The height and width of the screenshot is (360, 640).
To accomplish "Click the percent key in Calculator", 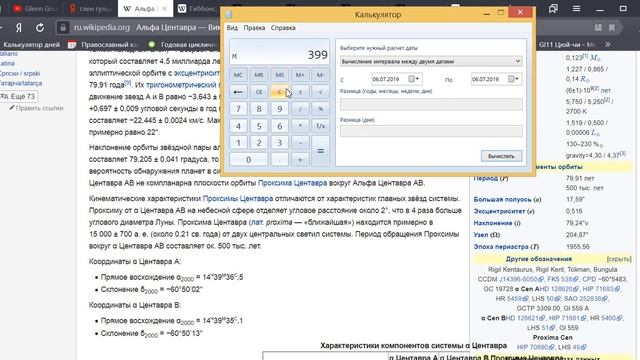I will (320, 109).
